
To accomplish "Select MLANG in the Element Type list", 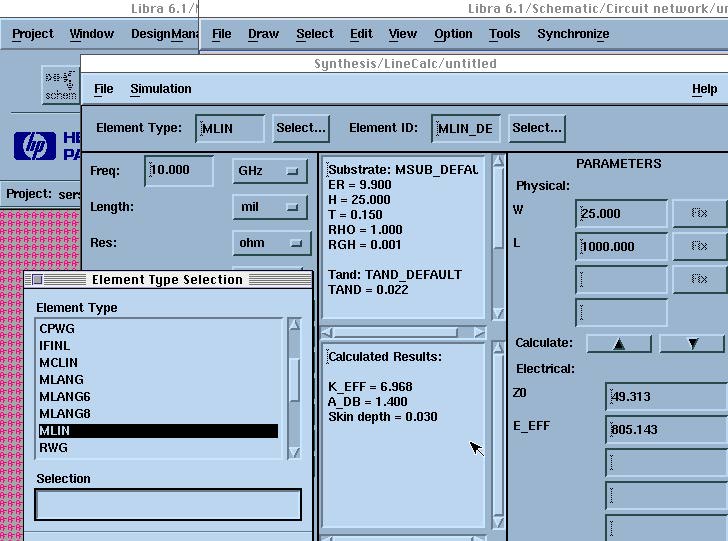I will coord(158,379).
